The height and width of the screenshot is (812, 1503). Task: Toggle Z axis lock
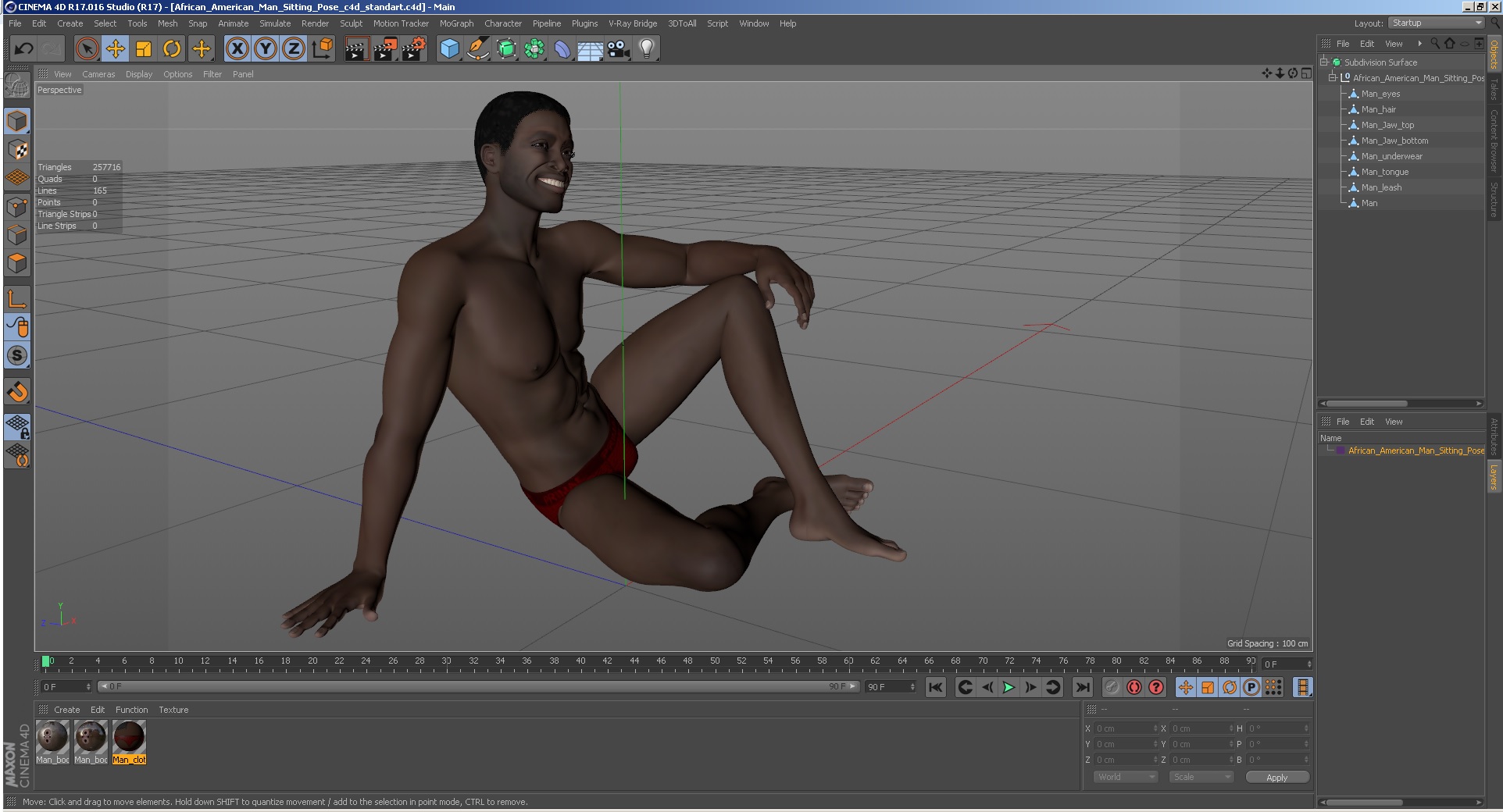[x=294, y=49]
